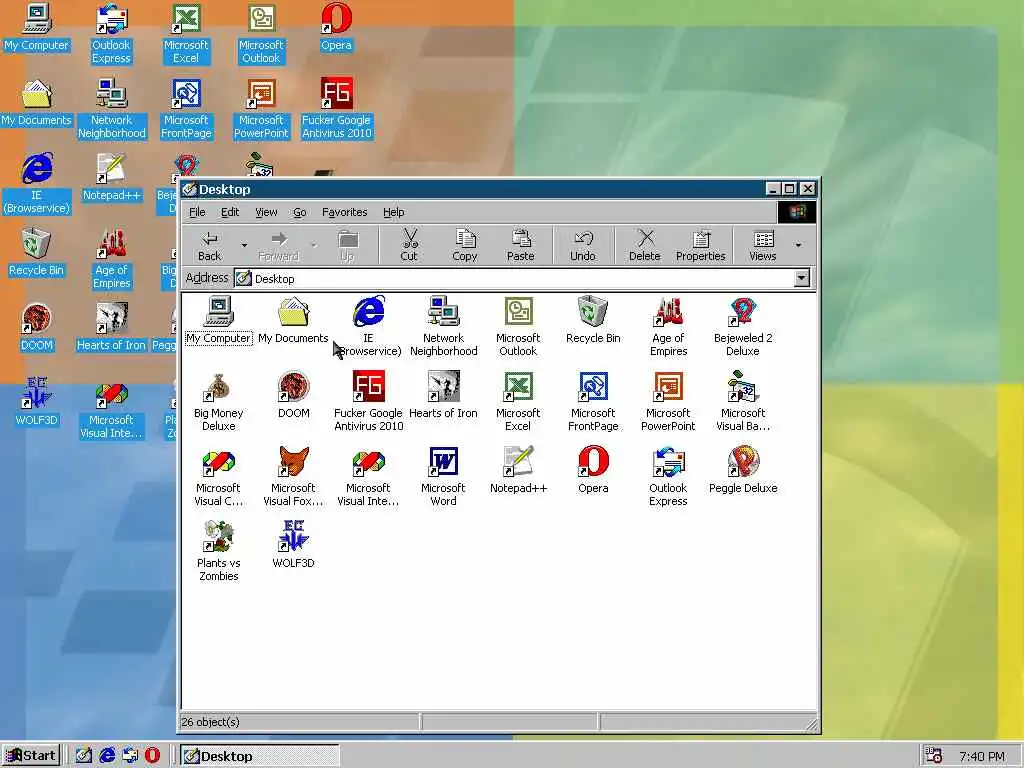Select Microsoft Visual Ba… shortcut

point(743,402)
